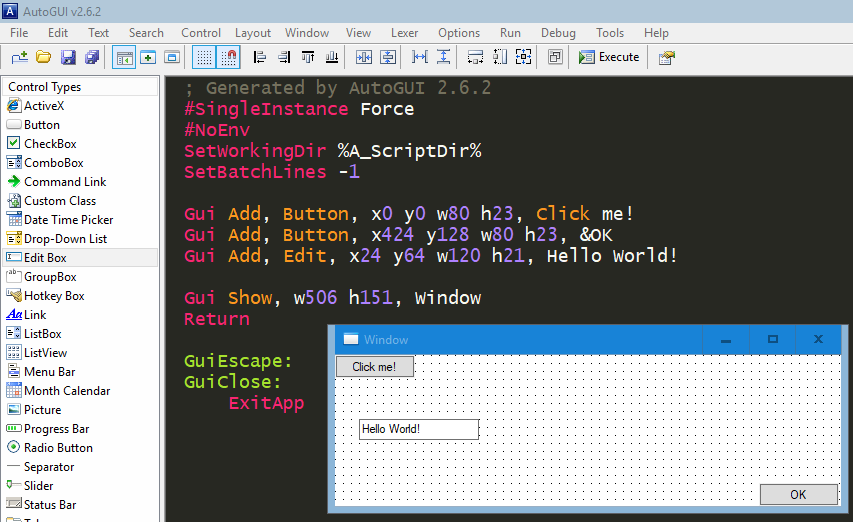The width and height of the screenshot is (853, 522).
Task: Open the Lexer menu
Action: click(404, 33)
